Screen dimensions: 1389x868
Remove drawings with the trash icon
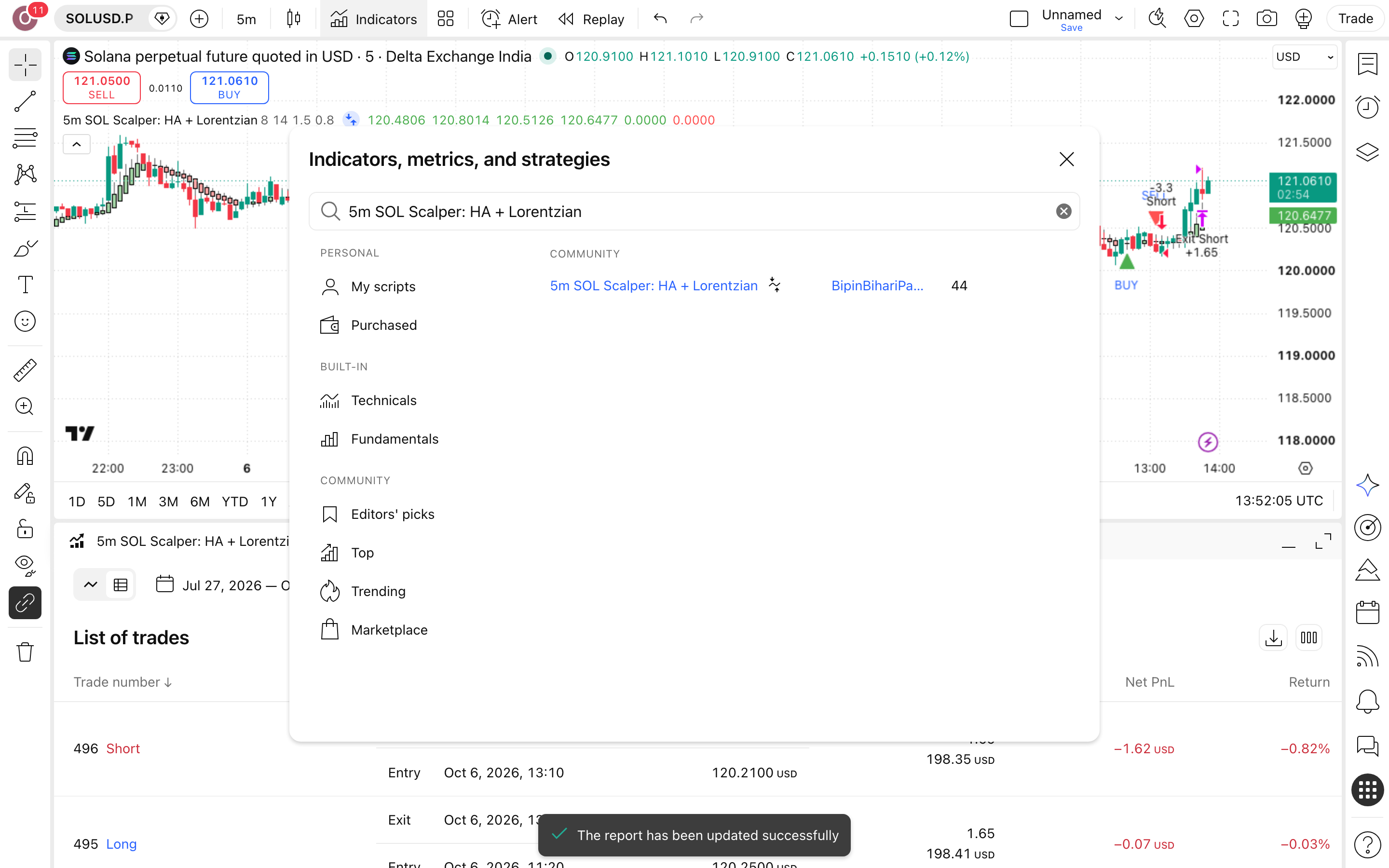25,652
